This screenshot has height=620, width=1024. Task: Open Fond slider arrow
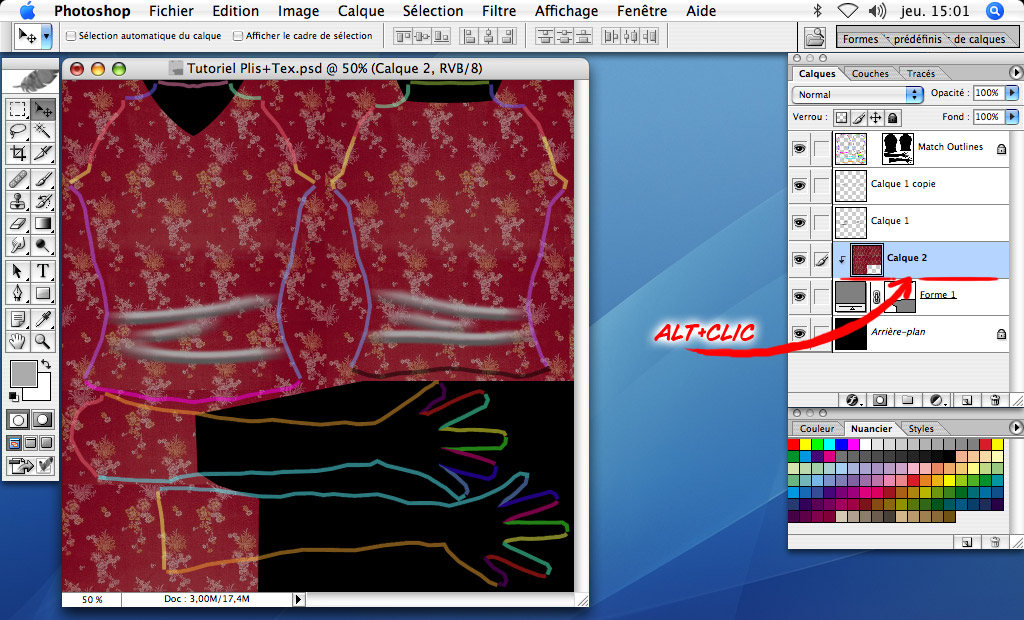(x=1012, y=116)
